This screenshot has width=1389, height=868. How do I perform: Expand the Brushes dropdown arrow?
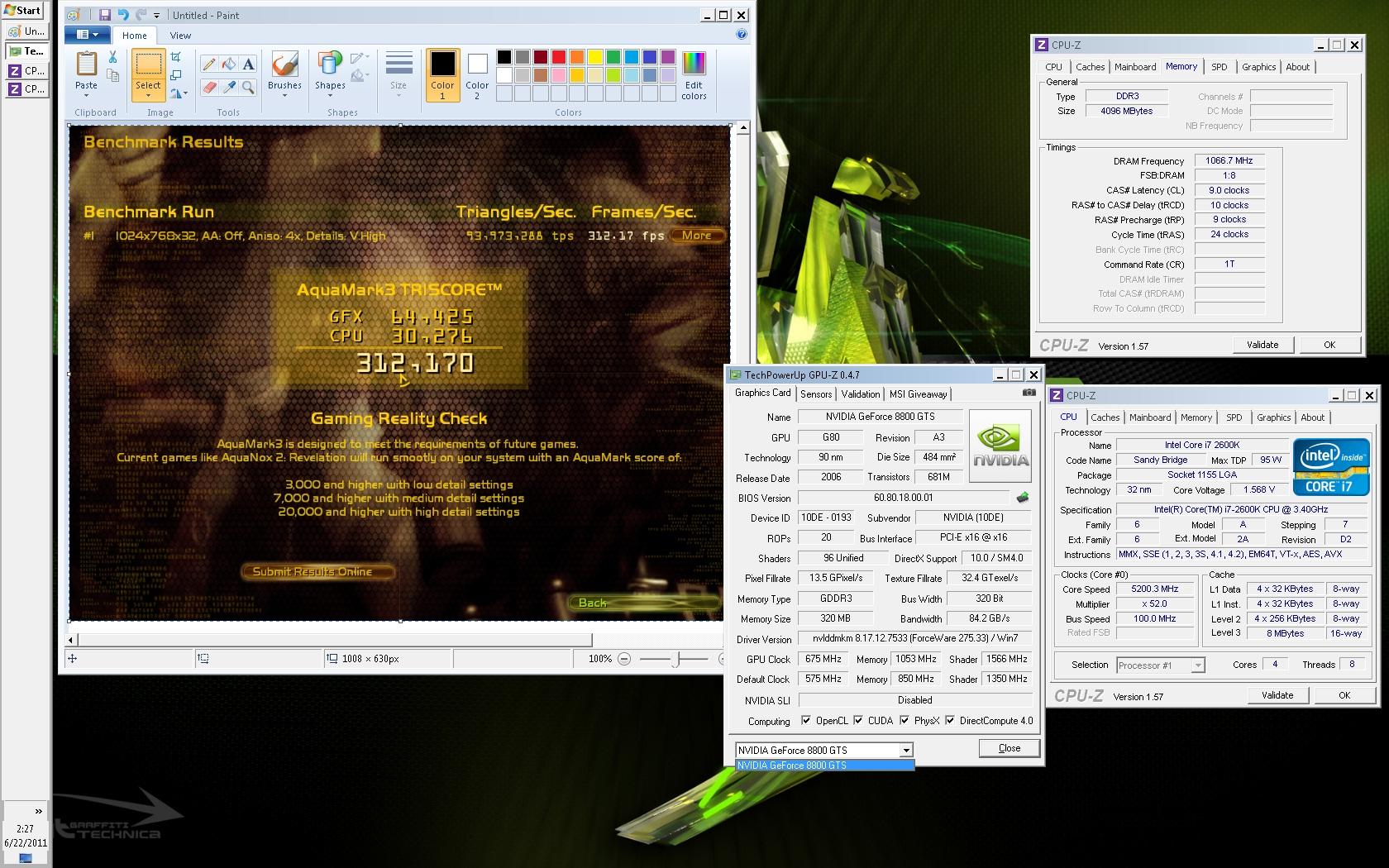pos(284,95)
